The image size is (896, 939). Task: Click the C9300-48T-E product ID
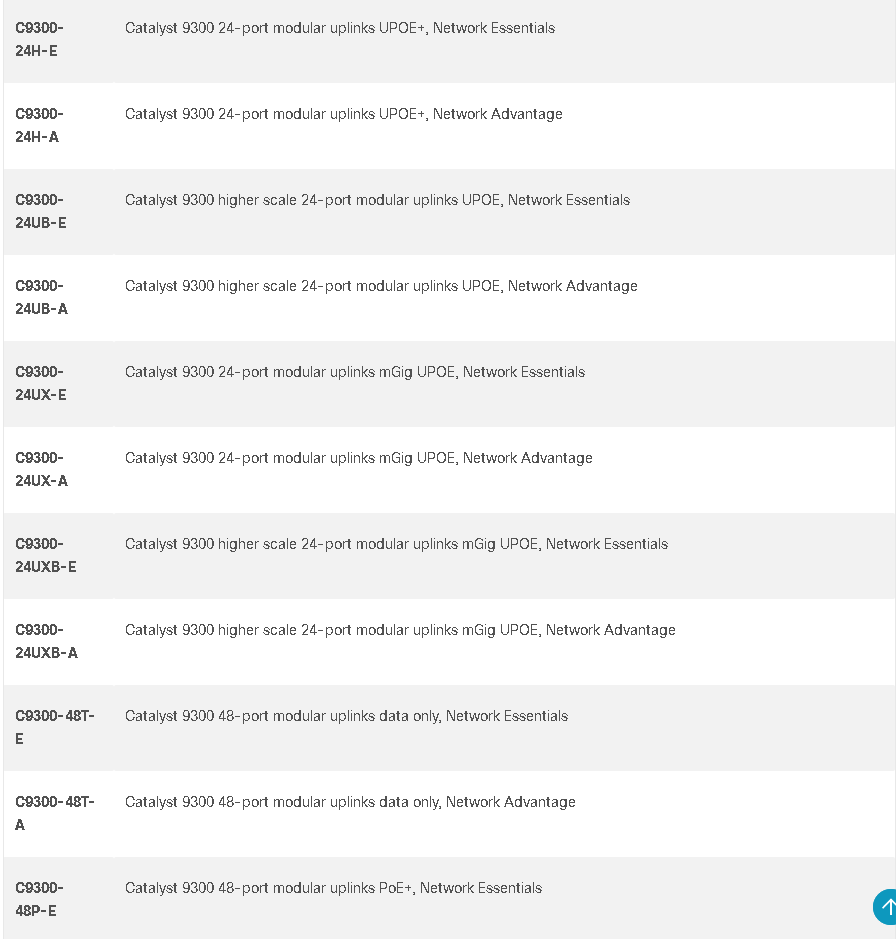click(55, 727)
